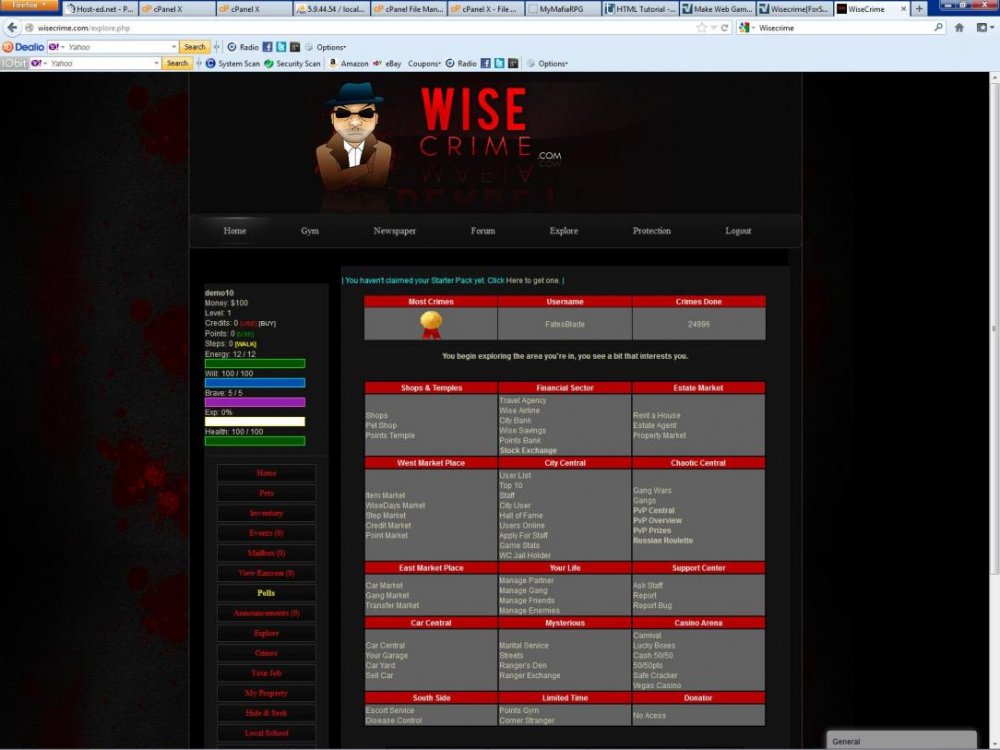Click the page reload icon
This screenshot has width=1000, height=750.
(x=725, y=28)
